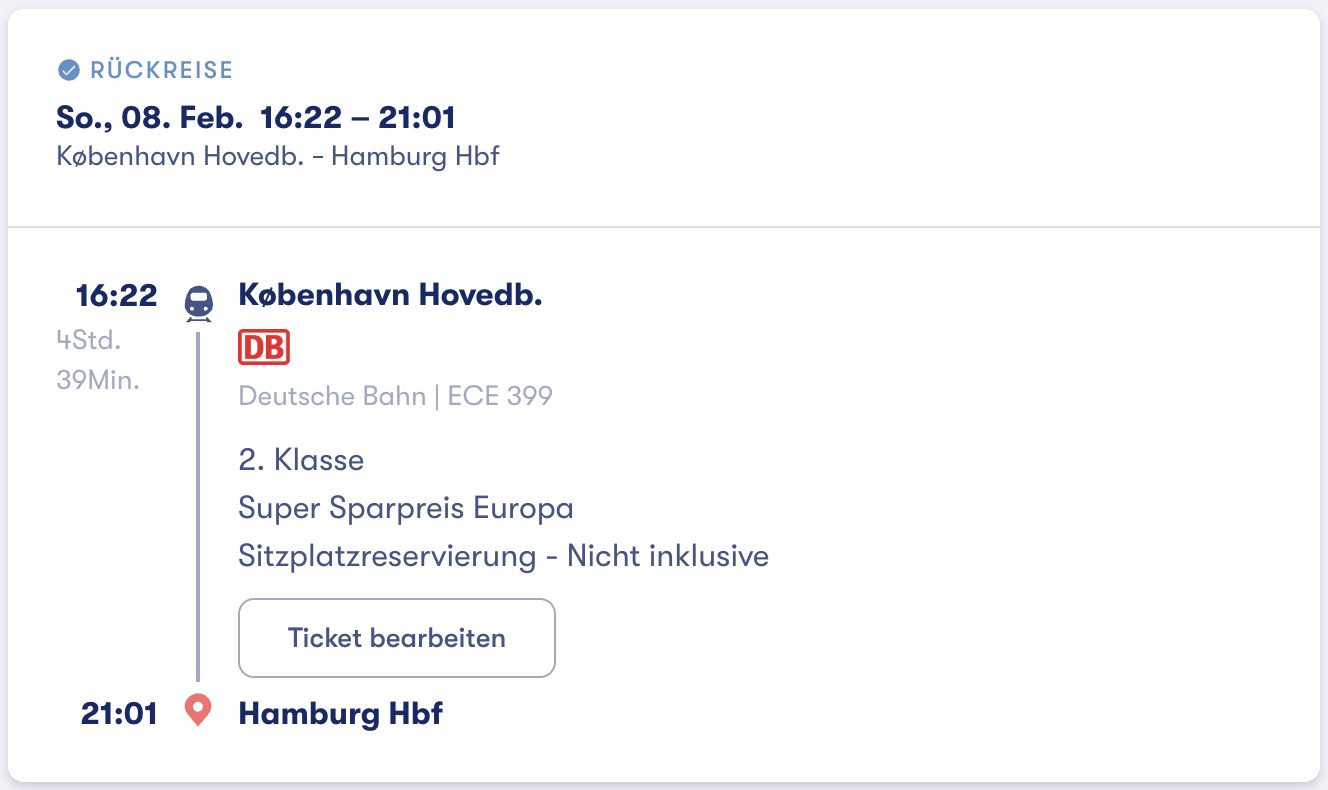Select the bold København Hovedb. station name
1328x790 pixels.
[390, 295]
